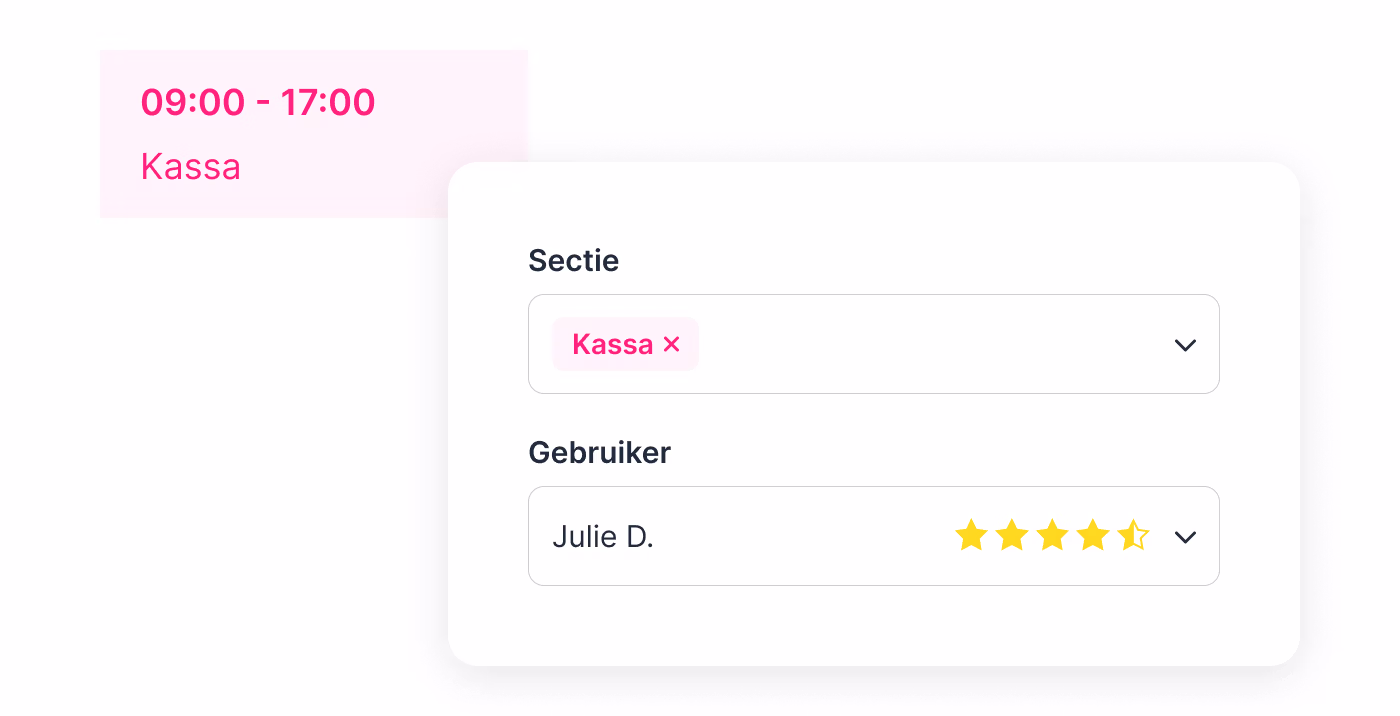The image size is (1400, 716).
Task: Click the Kassa label on the schedule block
Action: point(191,167)
